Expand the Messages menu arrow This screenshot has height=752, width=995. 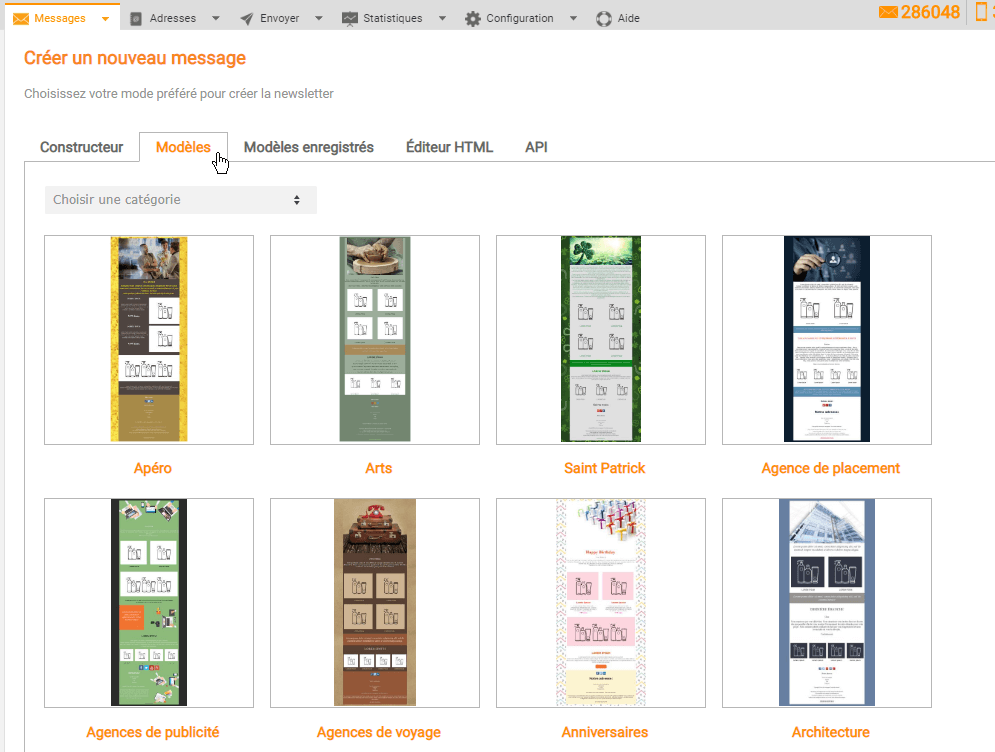[104, 18]
